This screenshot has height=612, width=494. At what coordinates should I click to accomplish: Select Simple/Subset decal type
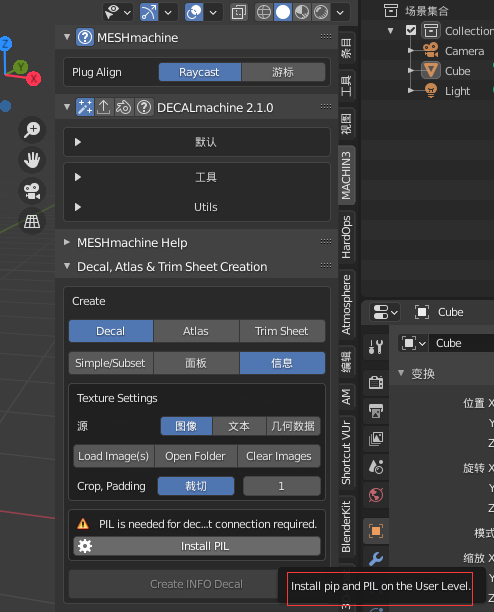pos(111,363)
